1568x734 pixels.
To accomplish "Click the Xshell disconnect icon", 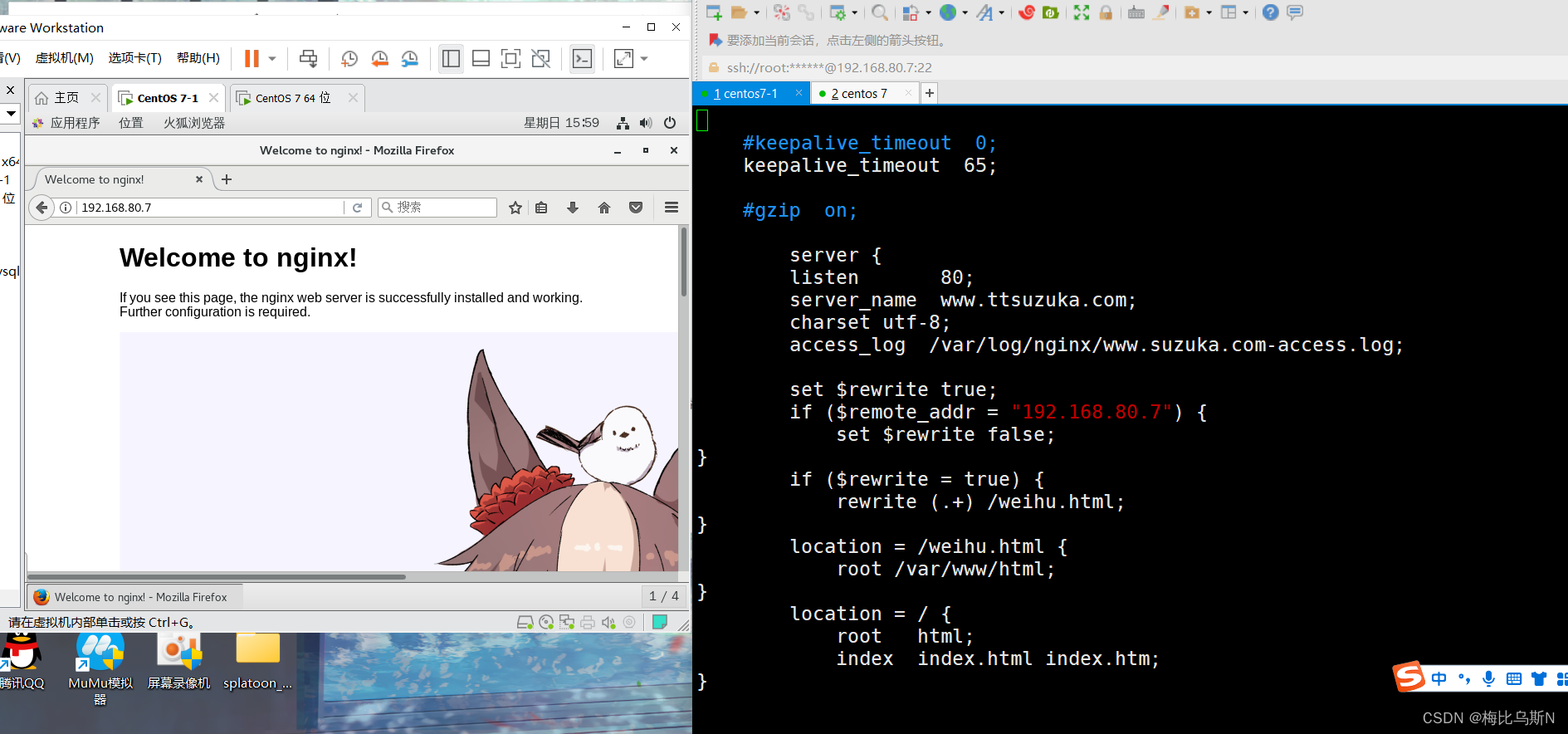I will pyautogui.click(x=782, y=12).
